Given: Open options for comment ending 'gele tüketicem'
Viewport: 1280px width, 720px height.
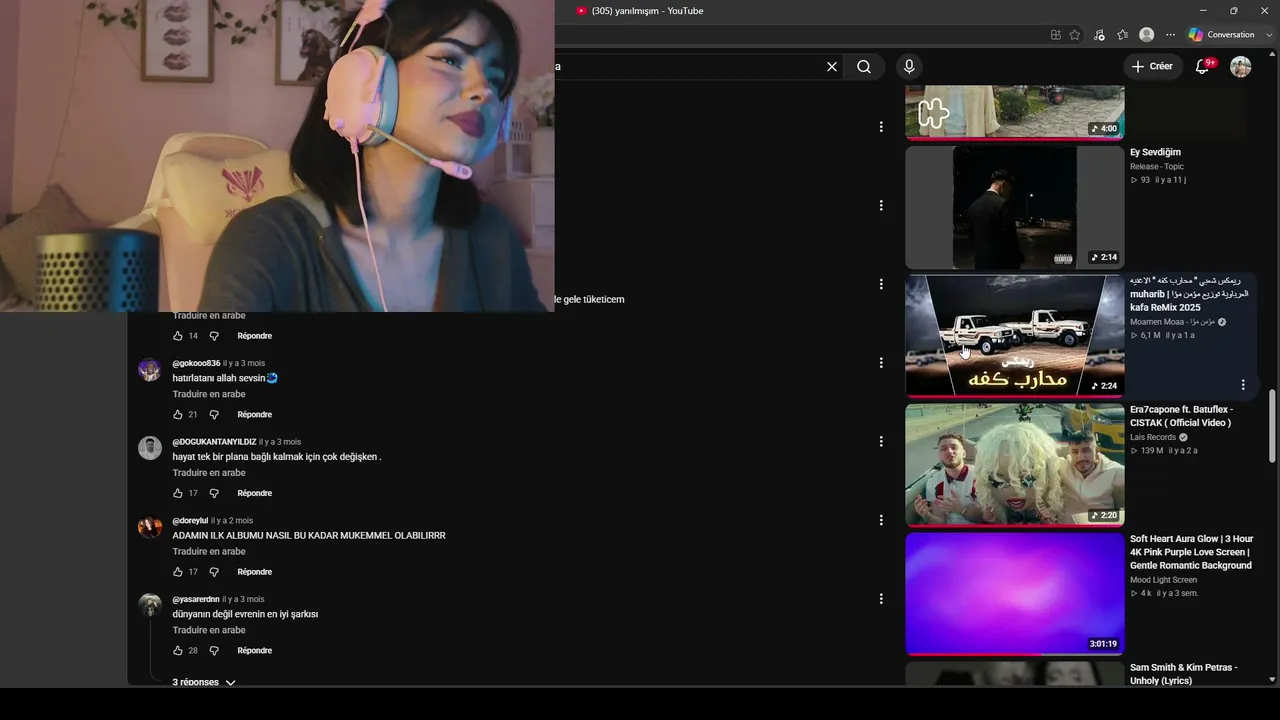Looking at the screenshot, I should coord(881,284).
